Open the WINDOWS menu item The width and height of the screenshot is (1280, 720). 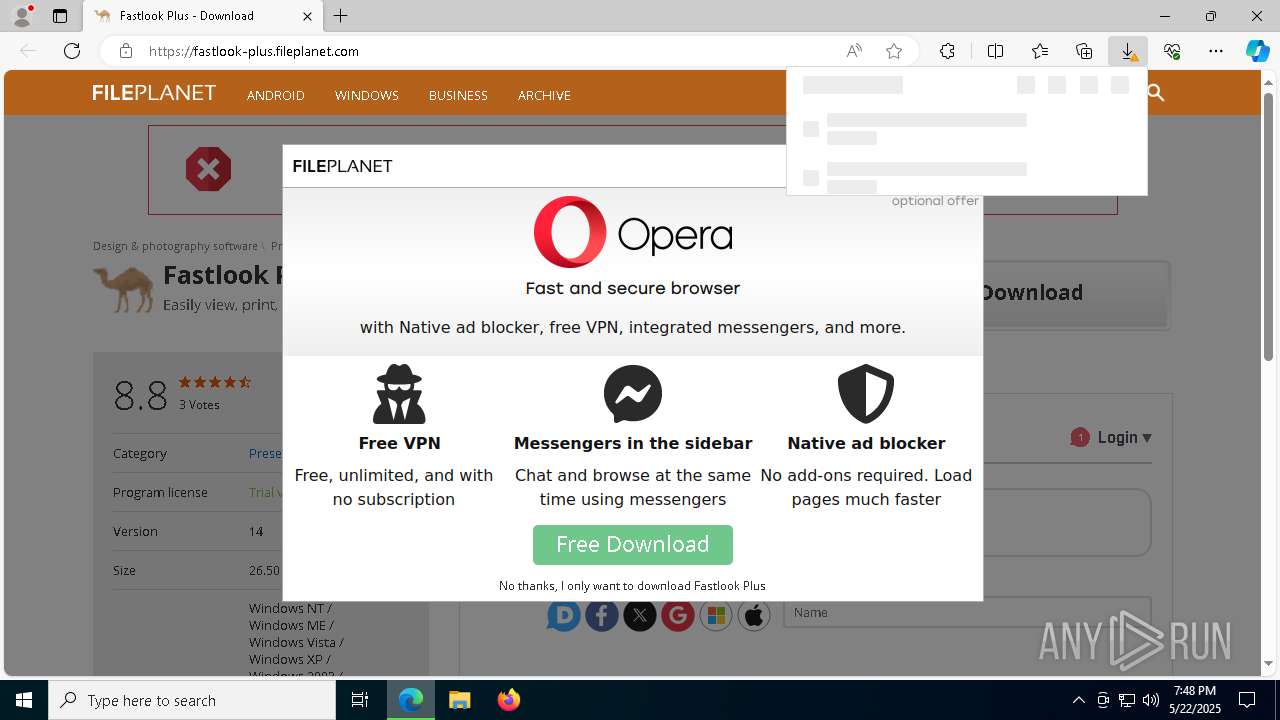pyautogui.click(x=367, y=95)
